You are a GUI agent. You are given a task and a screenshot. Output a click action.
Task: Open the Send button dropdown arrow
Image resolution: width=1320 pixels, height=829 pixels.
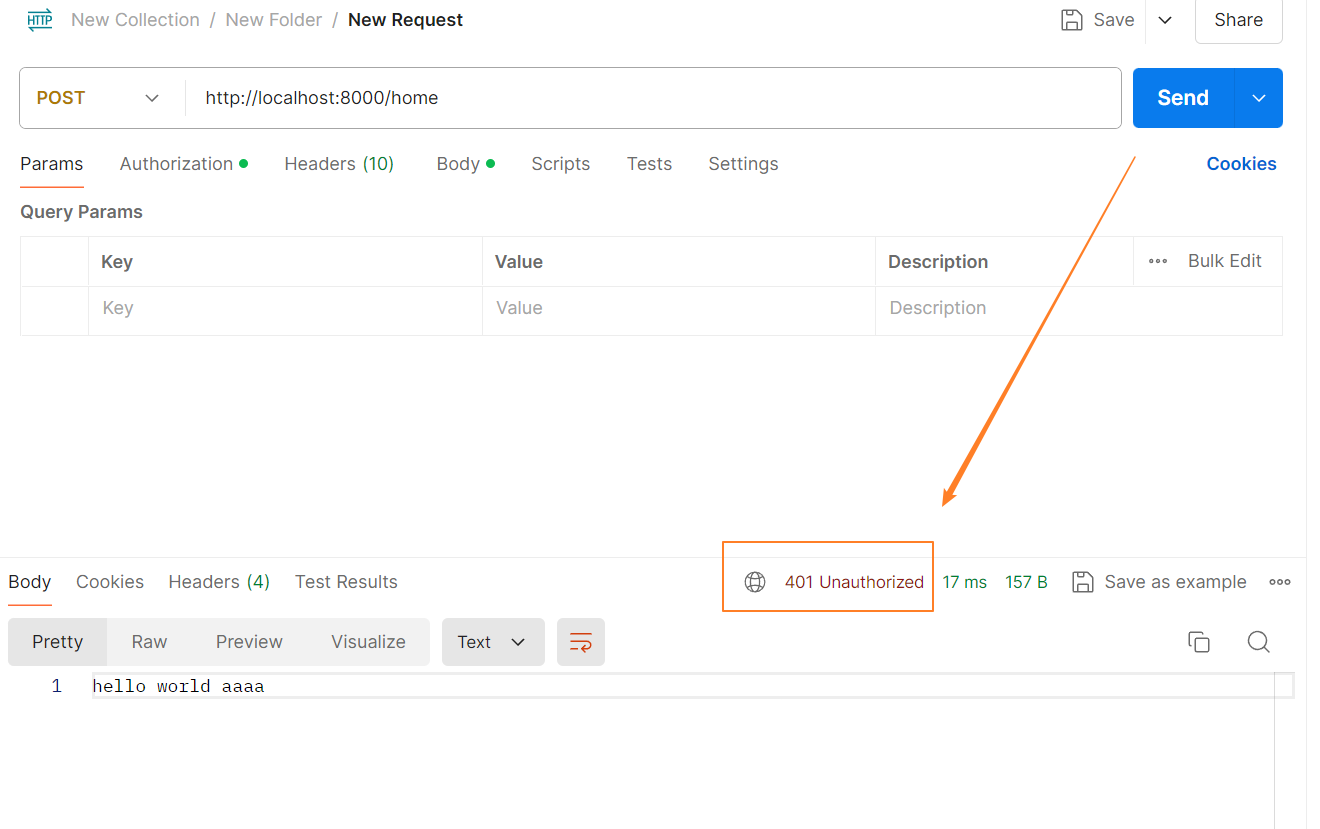[x=1259, y=98]
